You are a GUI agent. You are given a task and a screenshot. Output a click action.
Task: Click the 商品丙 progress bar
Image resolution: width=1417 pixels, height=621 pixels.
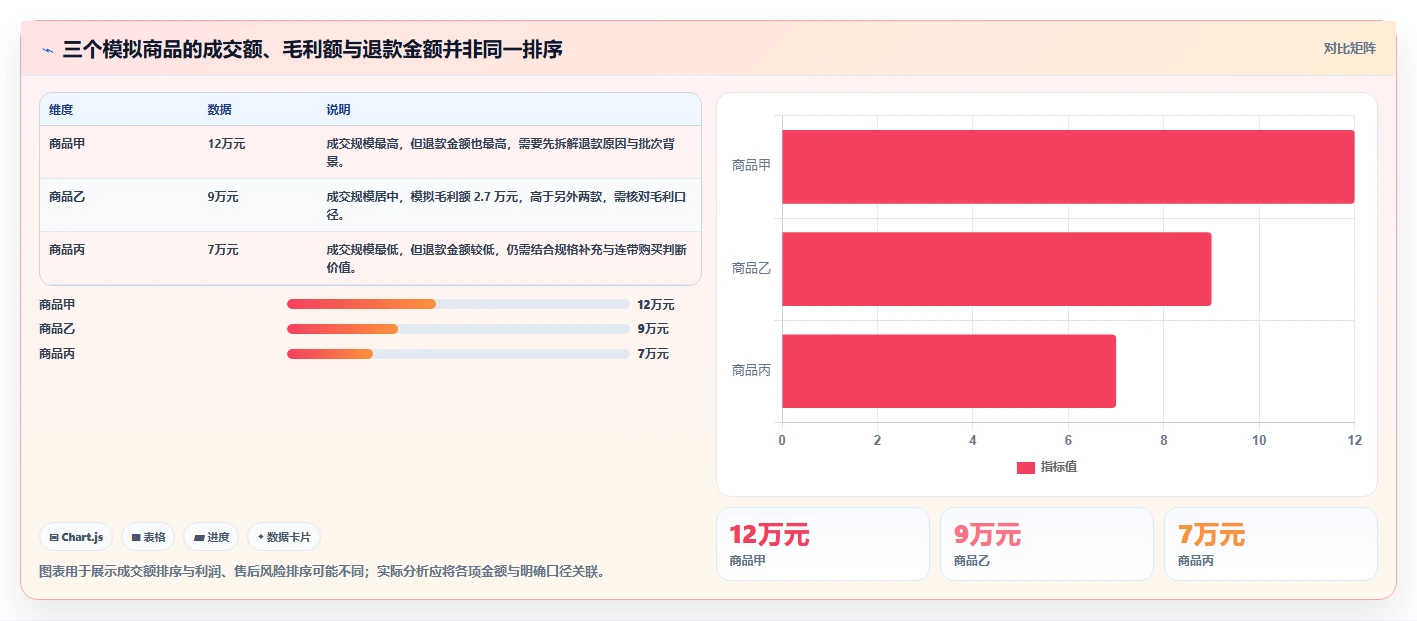(x=458, y=354)
